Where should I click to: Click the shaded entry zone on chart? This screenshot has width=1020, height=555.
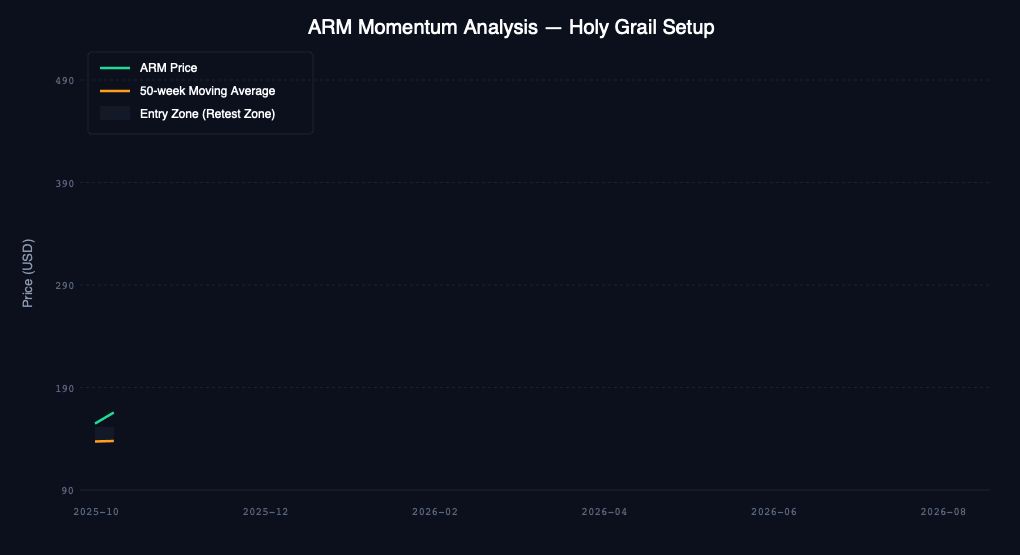(x=105, y=433)
